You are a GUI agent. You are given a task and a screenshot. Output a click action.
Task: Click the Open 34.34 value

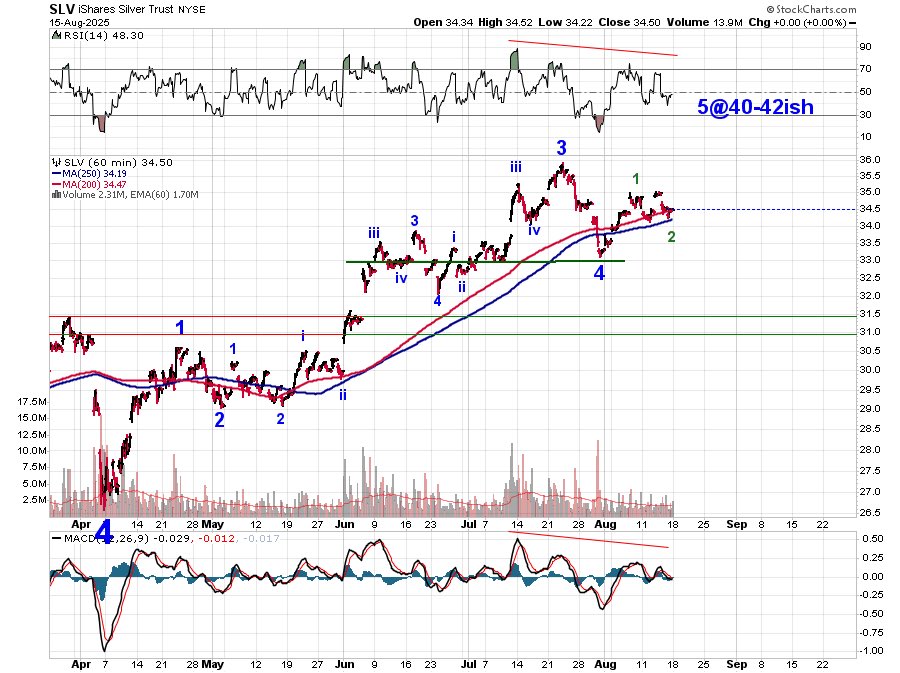click(443, 22)
